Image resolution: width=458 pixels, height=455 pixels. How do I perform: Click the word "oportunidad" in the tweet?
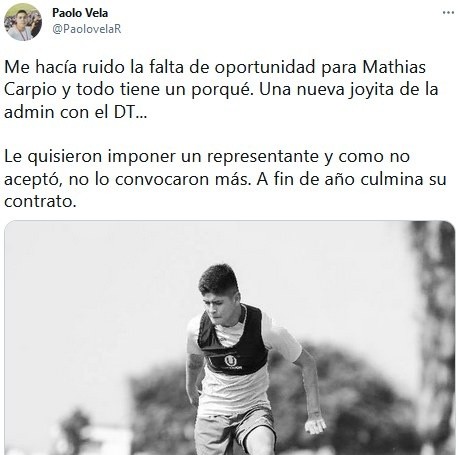coord(265,68)
